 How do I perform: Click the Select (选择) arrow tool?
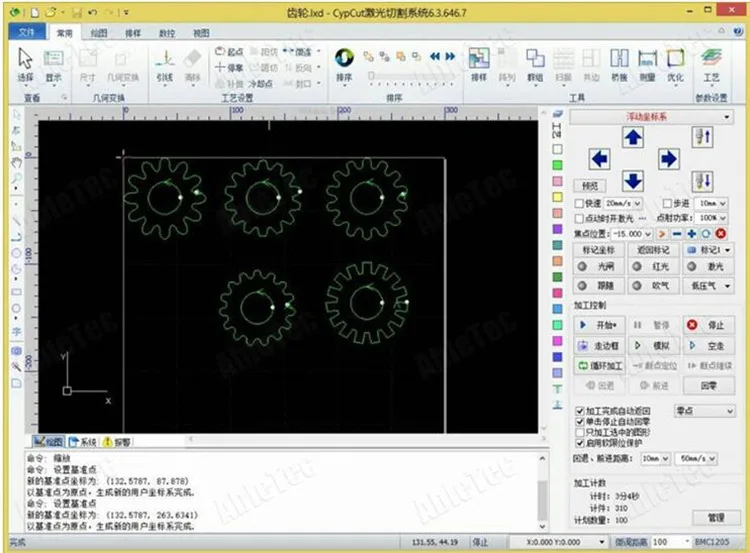click(x=25, y=62)
